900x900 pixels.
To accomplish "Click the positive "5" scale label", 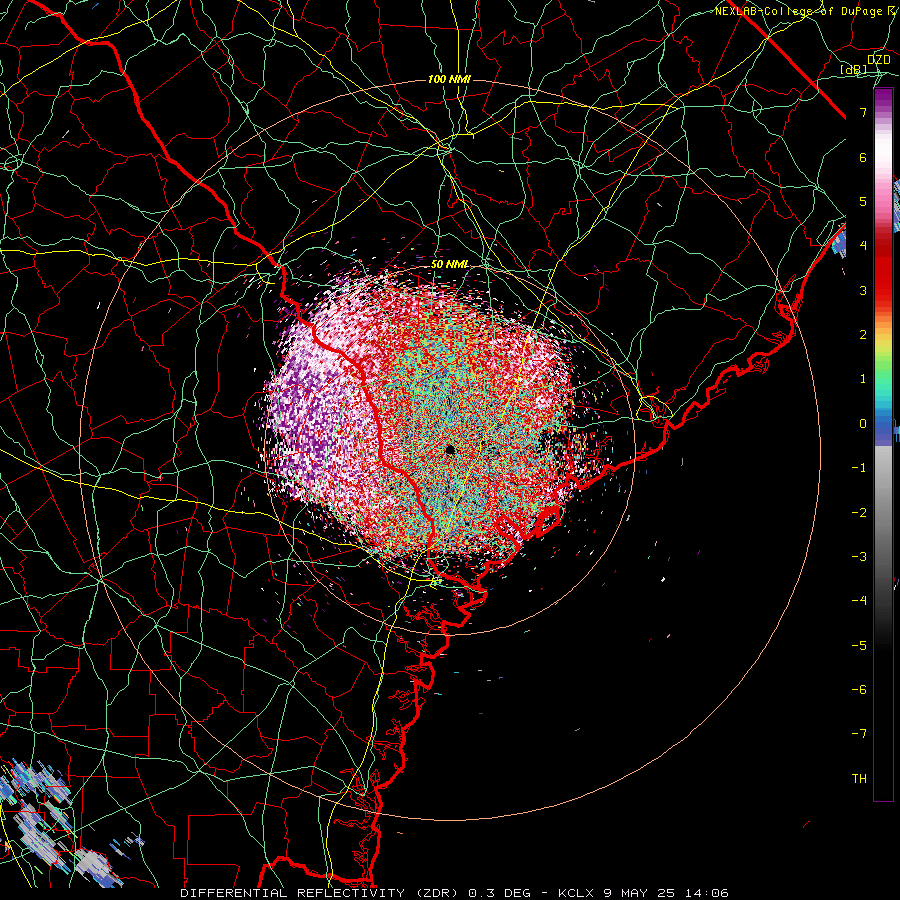I will click(x=863, y=201).
